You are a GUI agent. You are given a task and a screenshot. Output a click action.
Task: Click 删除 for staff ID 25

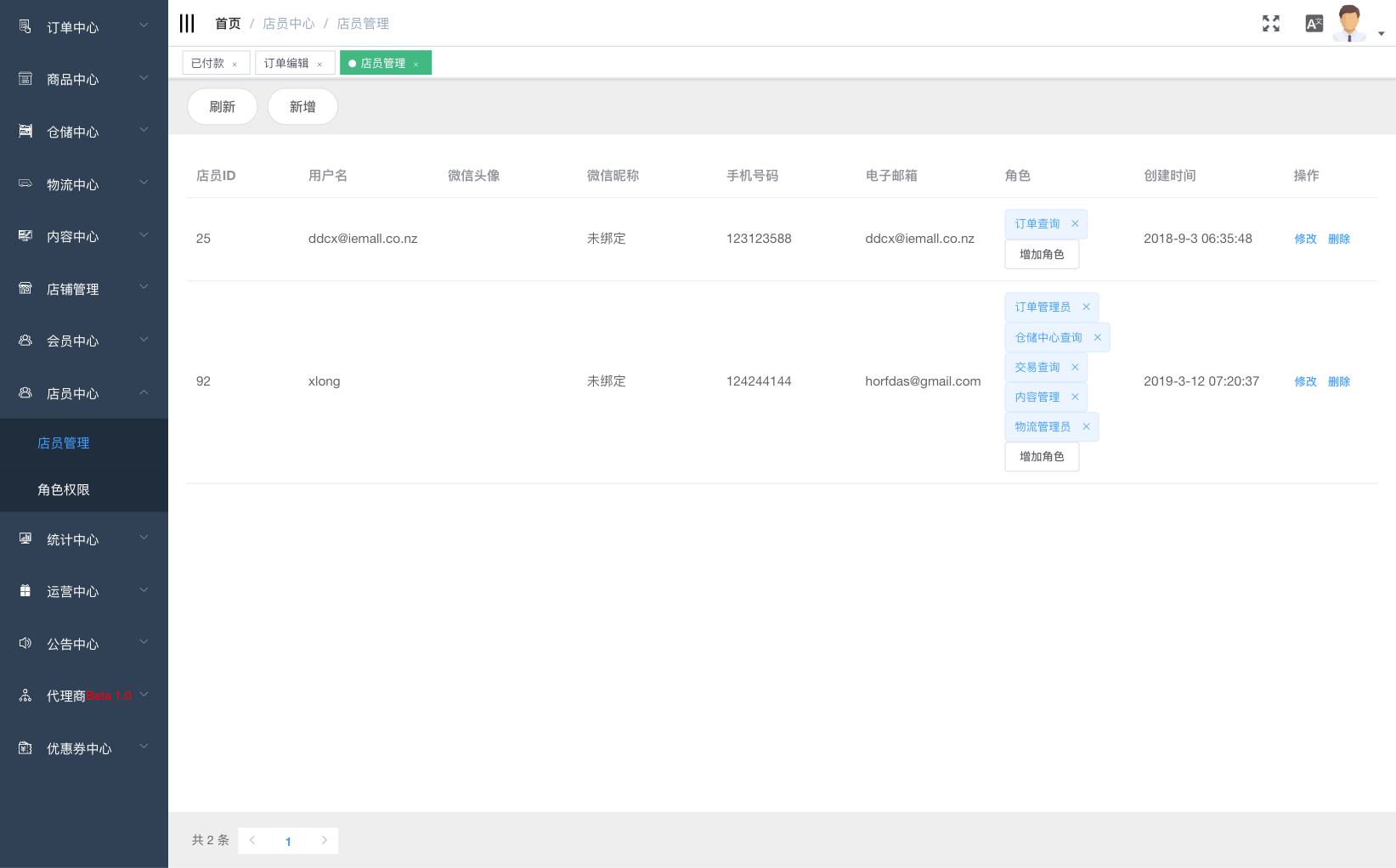point(1338,240)
